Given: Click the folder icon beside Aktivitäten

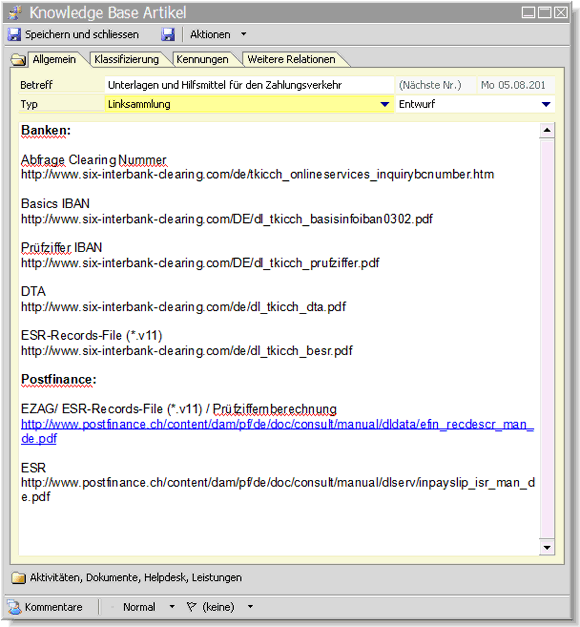Looking at the screenshot, I should 18,578.
